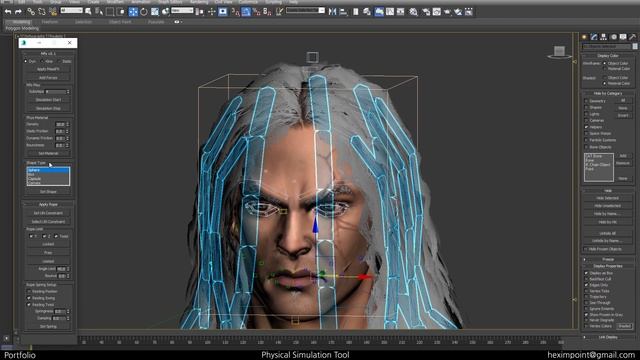The width and height of the screenshot is (640, 360).
Task: Toggle the 3D Snaps icon
Action: coord(236,12)
